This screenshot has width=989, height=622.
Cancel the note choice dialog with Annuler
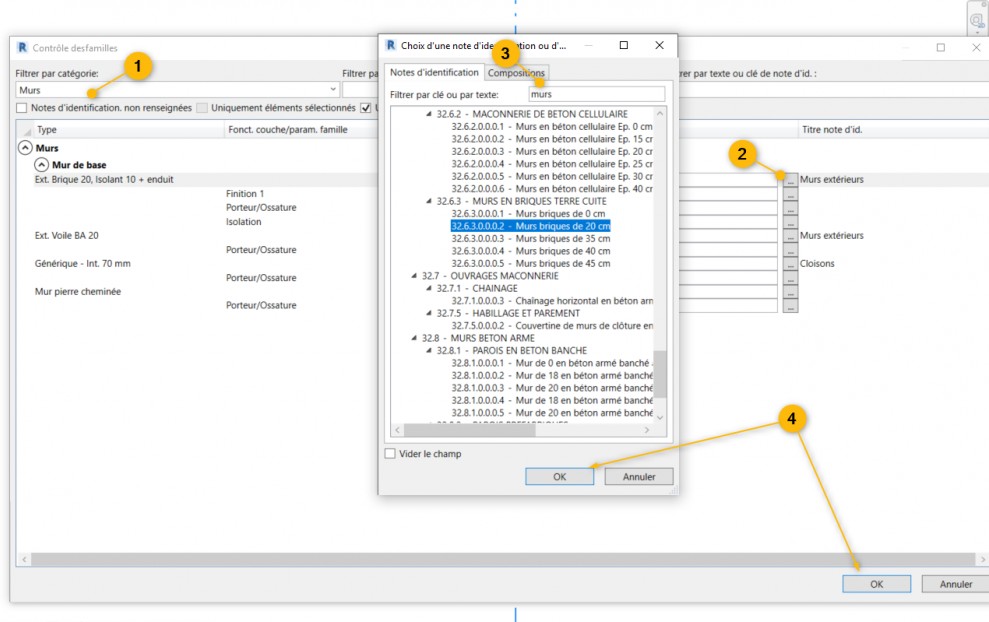pyautogui.click(x=639, y=477)
